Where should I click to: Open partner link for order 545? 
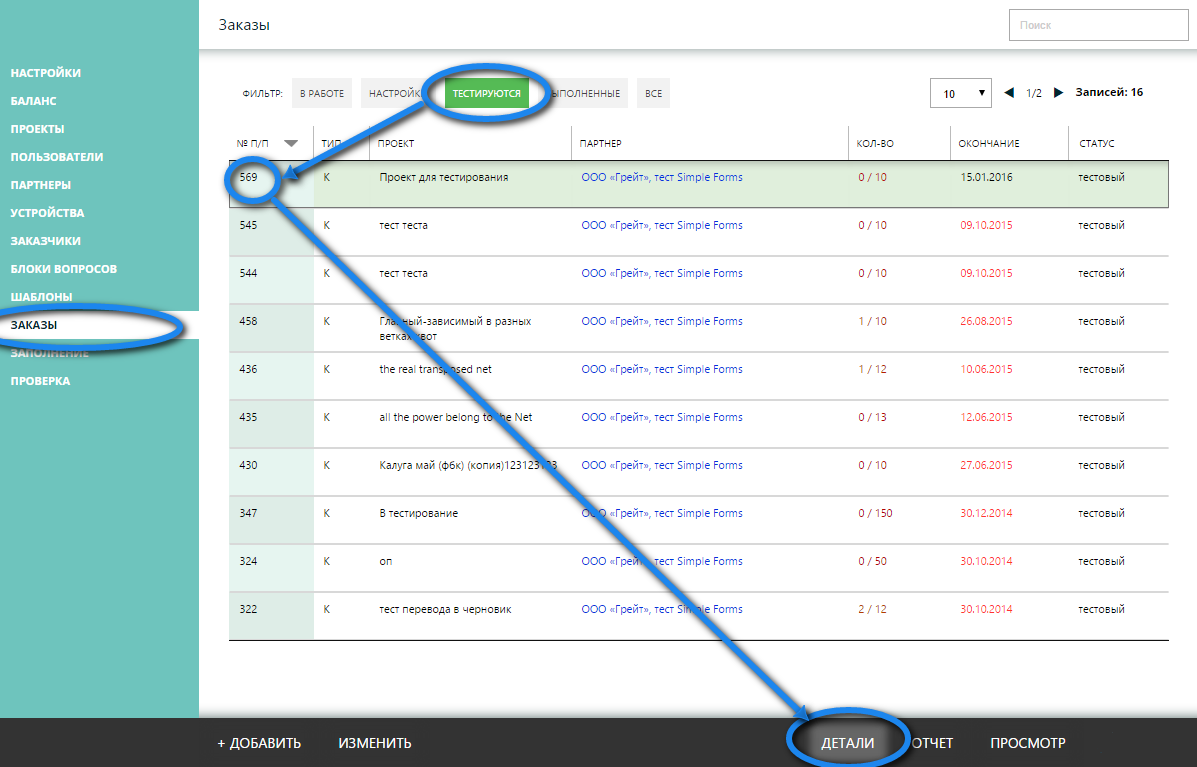coord(661,225)
